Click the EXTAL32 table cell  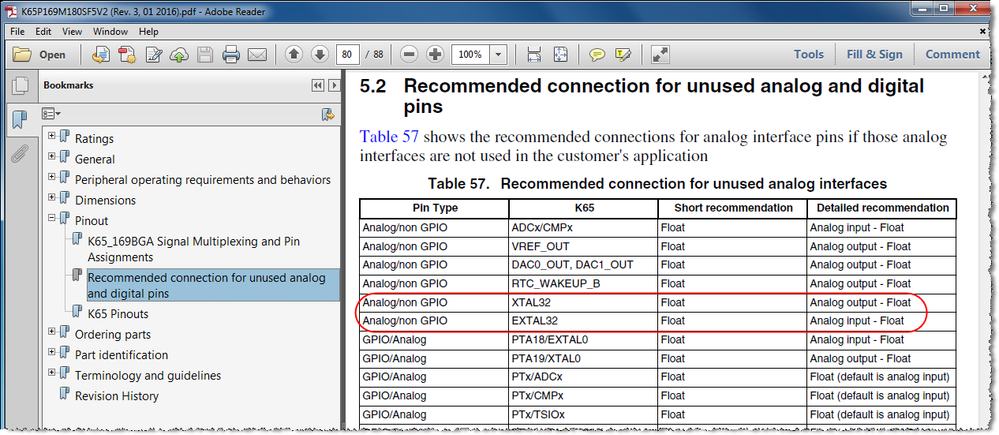tap(583, 320)
